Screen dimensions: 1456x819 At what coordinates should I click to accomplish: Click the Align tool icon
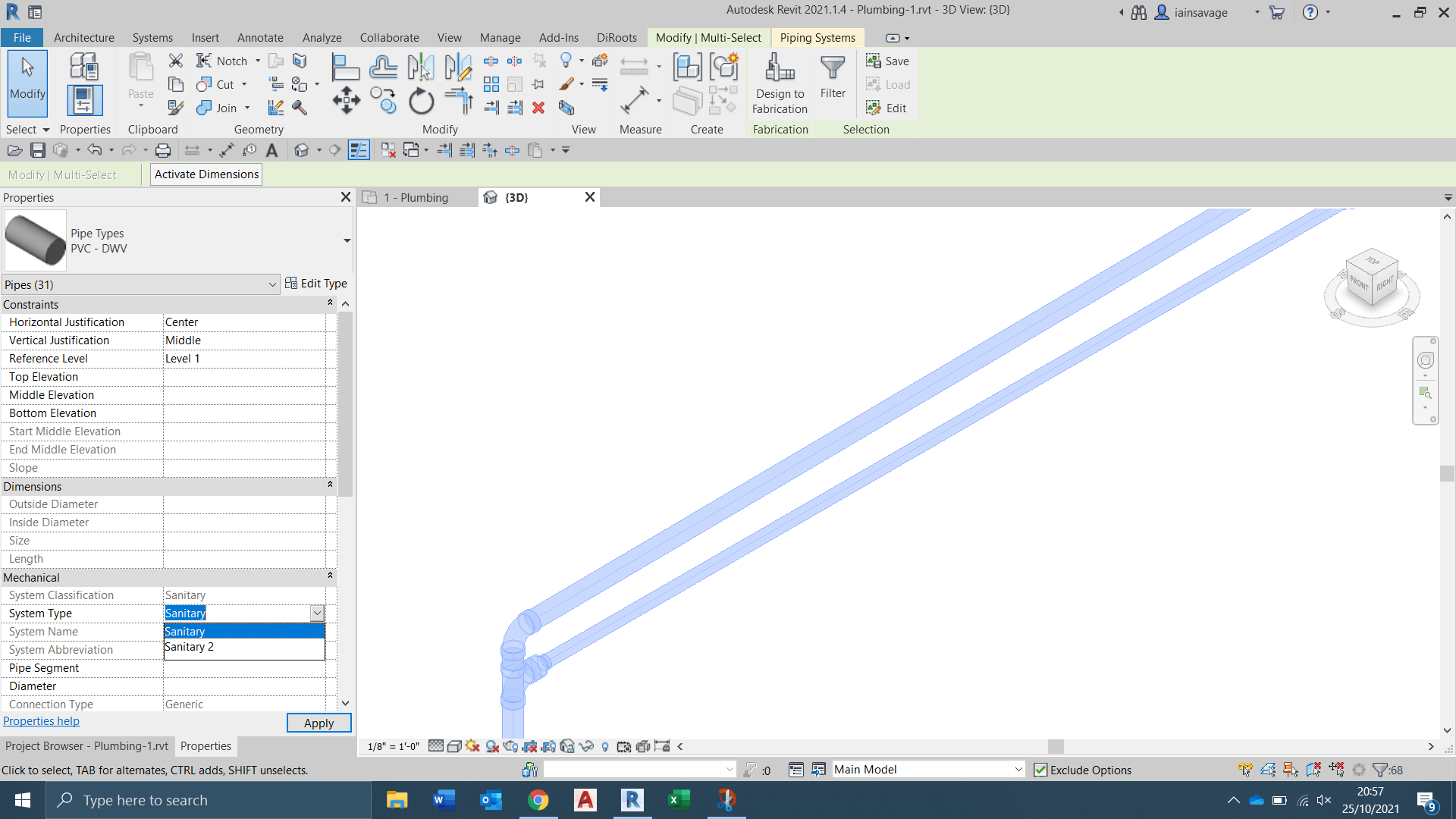pyautogui.click(x=346, y=67)
